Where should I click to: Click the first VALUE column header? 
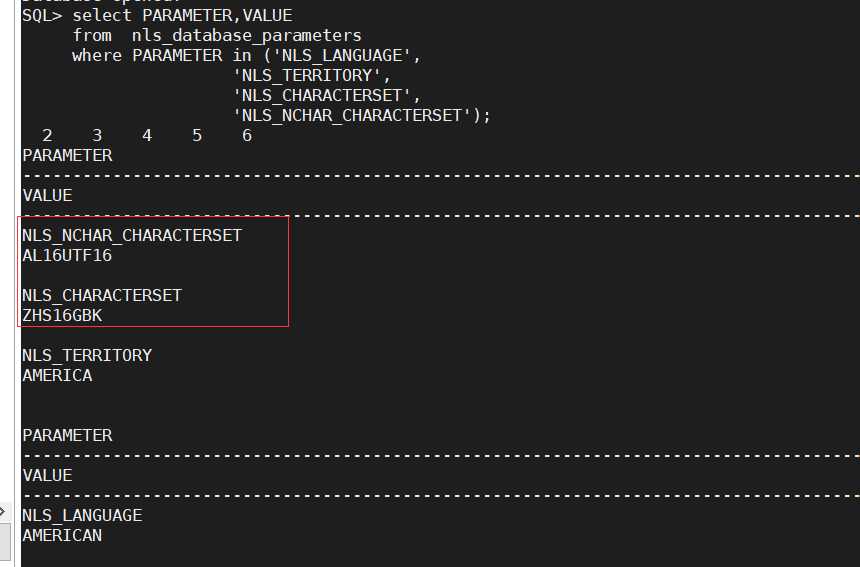(x=47, y=195)
